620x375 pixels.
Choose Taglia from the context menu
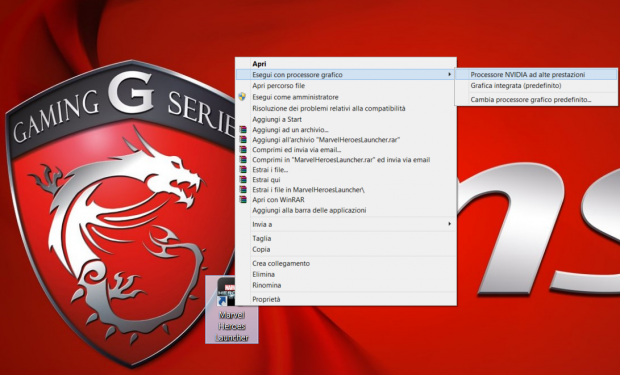pyautogui.click(x=346, y=238)
